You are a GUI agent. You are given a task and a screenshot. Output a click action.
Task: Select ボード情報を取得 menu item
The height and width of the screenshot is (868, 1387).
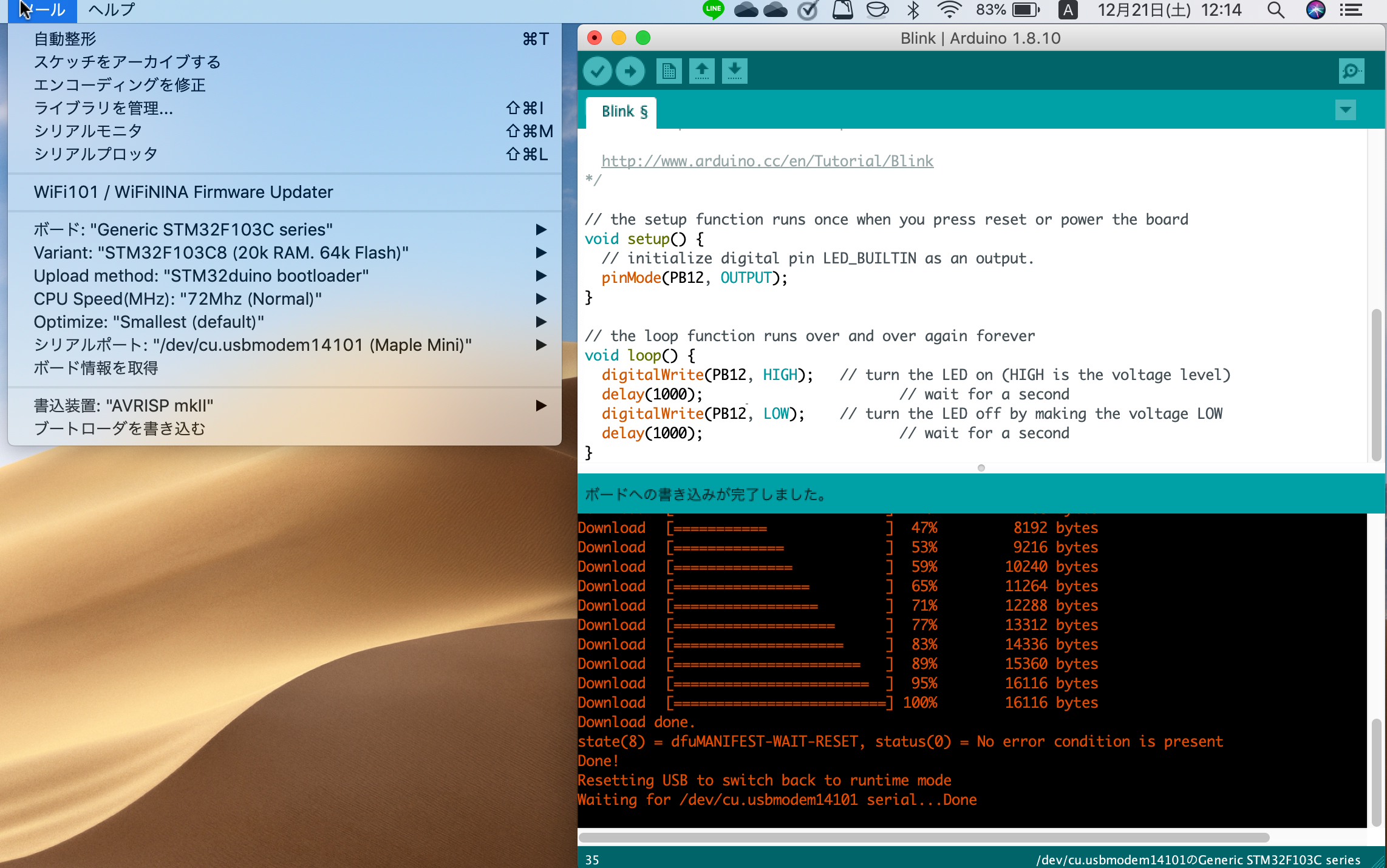285,368
